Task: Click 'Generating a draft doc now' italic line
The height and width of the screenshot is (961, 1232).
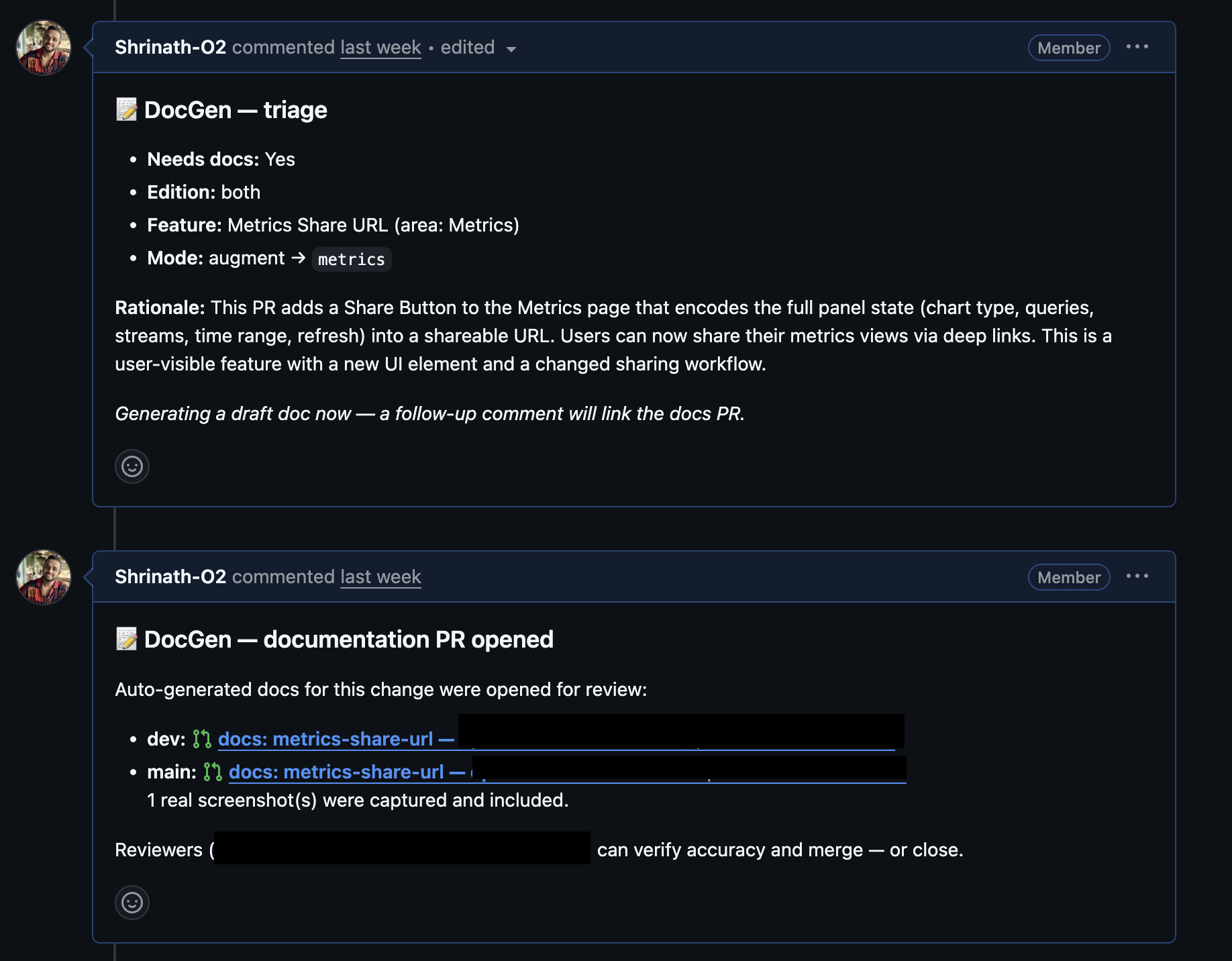Action: click(x=430, y=413)
